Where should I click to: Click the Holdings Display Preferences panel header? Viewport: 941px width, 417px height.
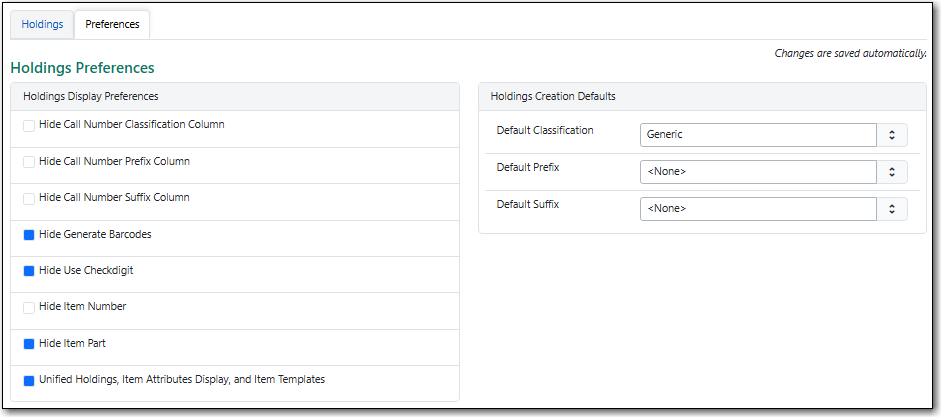[x=235, y=97]
